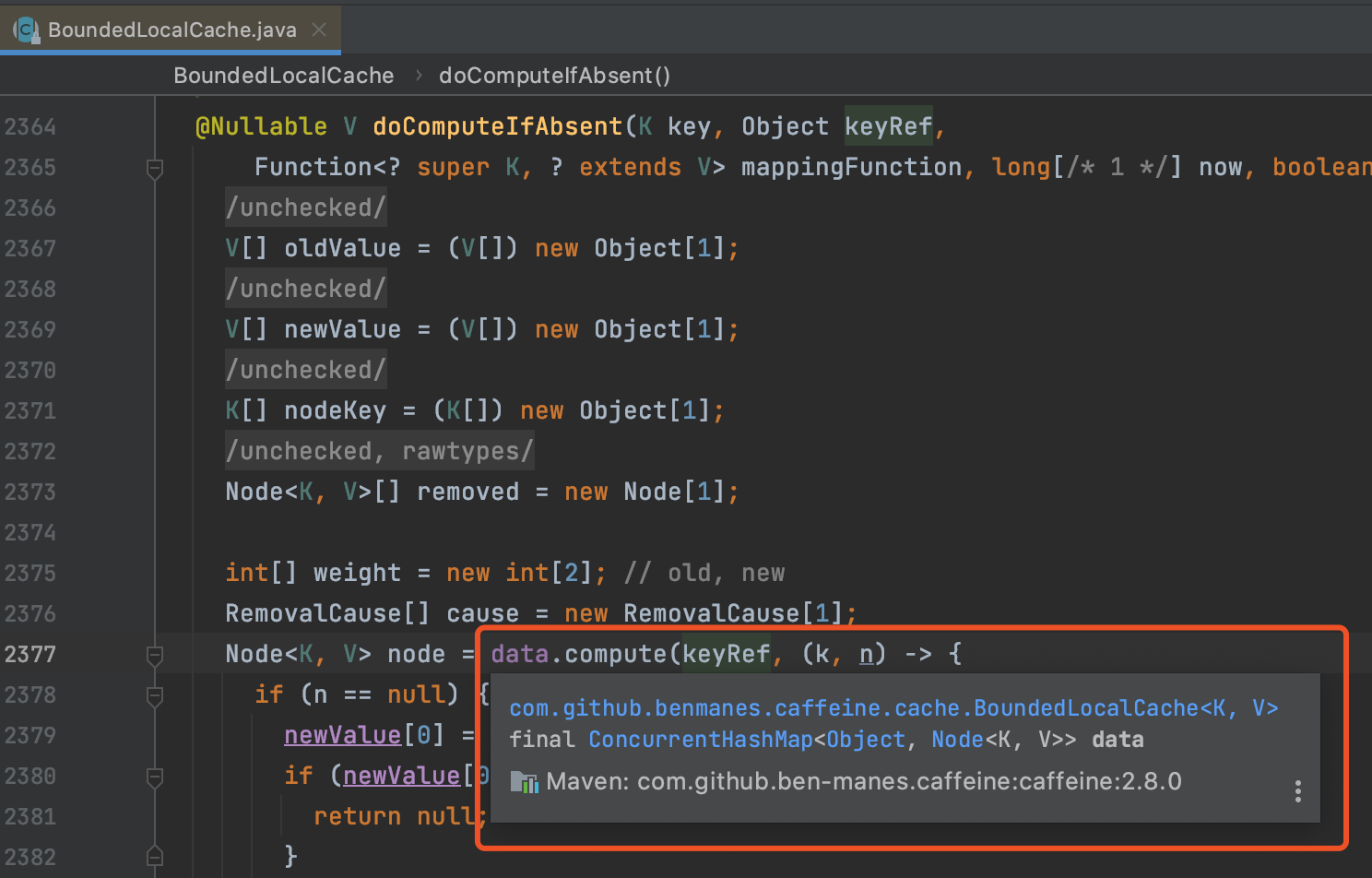Click the removed variable on line 2373

[x=468, y=492]
